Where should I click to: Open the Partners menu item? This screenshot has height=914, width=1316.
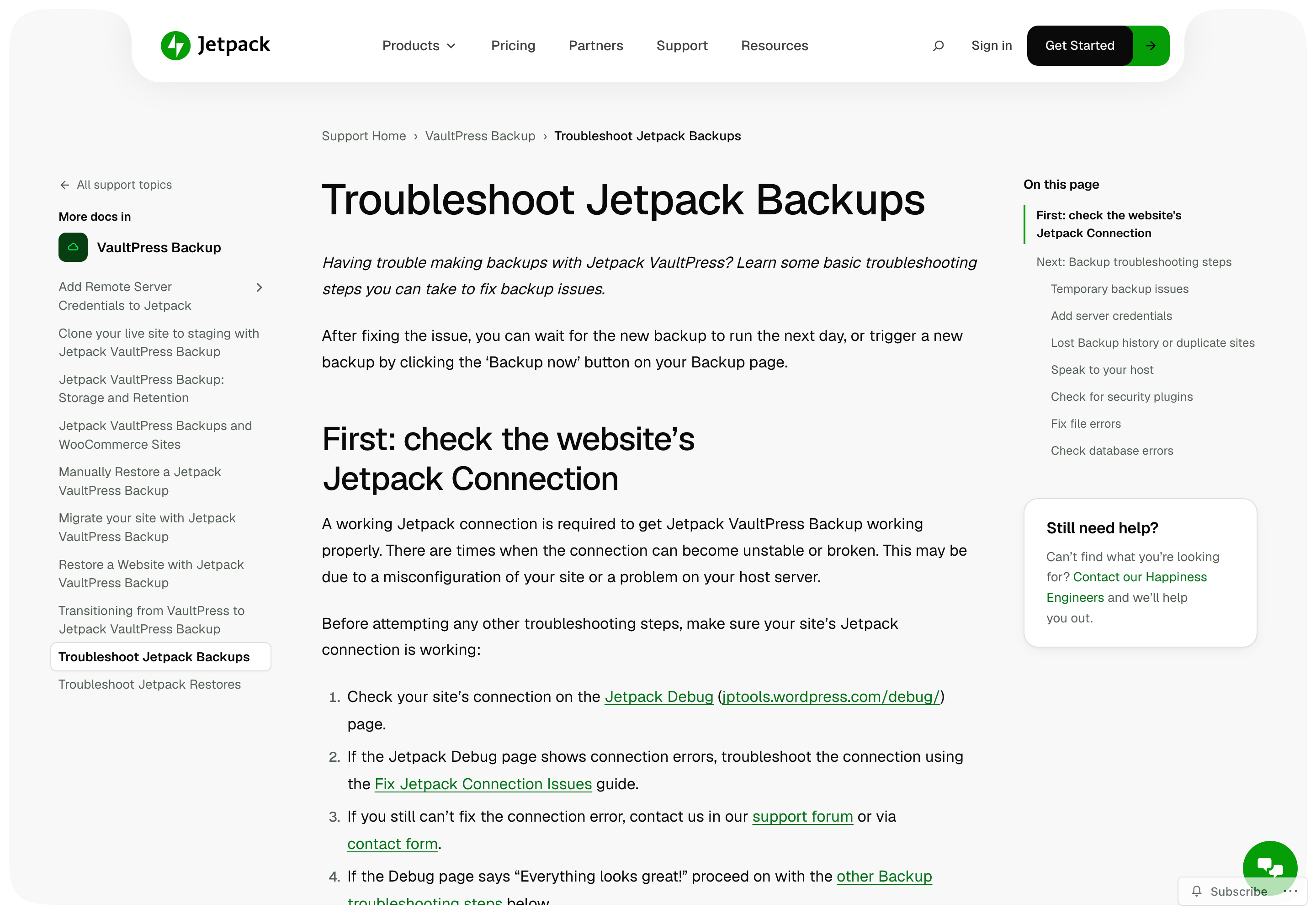coord(595,45)
